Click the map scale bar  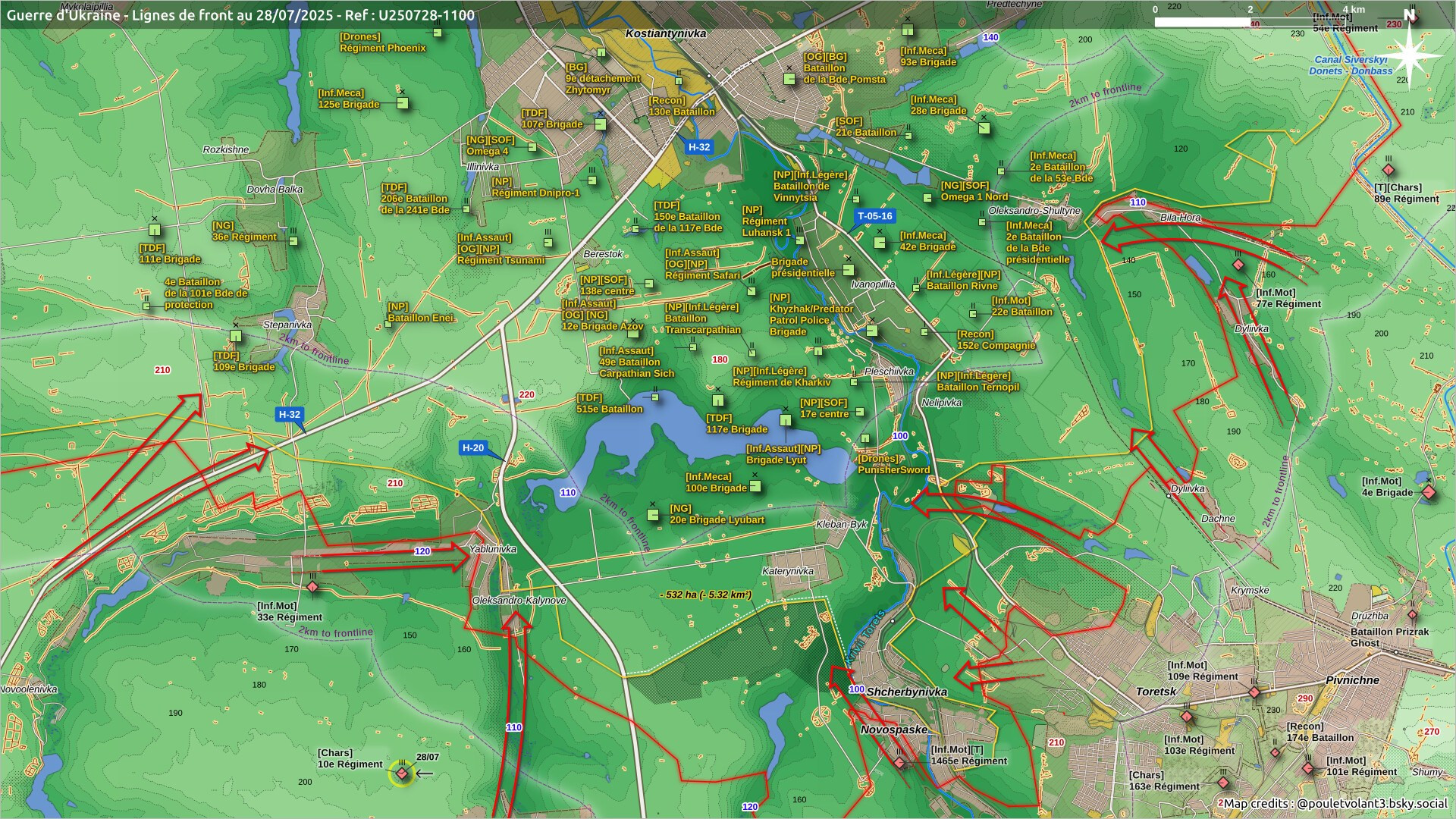(x=1250, y=22)
